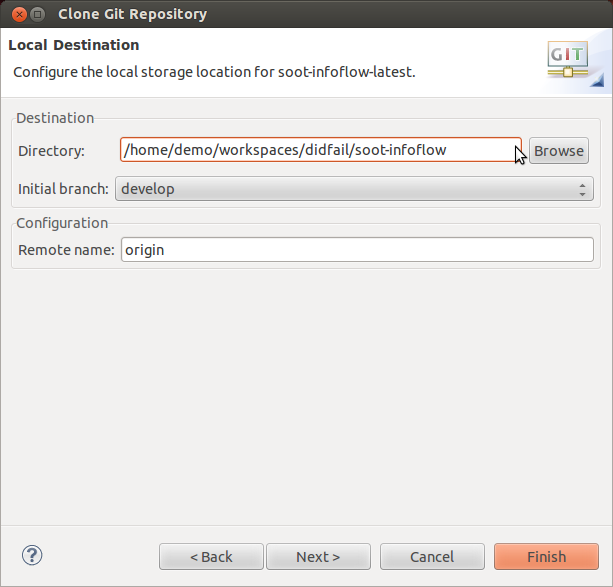
Task: Click the storage location description text
Action: (213, 72)
